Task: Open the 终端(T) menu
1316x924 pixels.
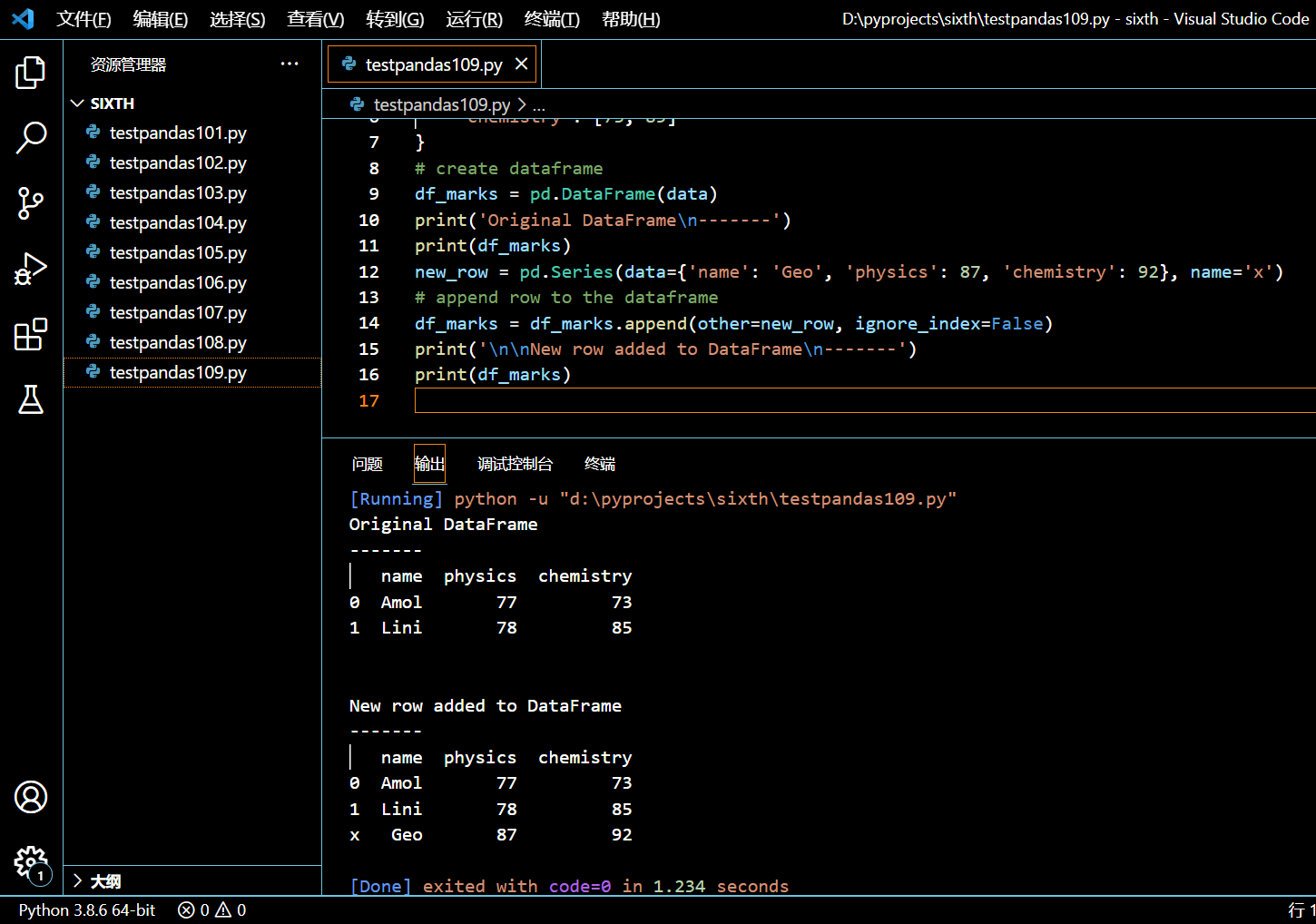Action: [x=552, y=19]
